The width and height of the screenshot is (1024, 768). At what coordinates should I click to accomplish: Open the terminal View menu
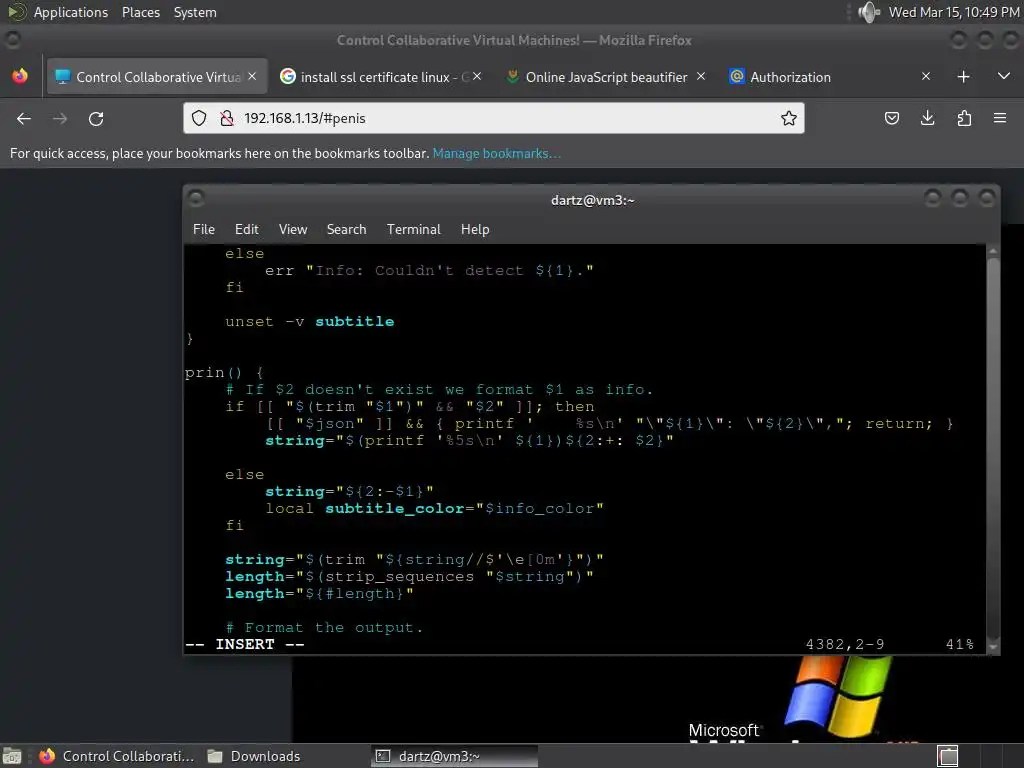[x=293, y=229]
